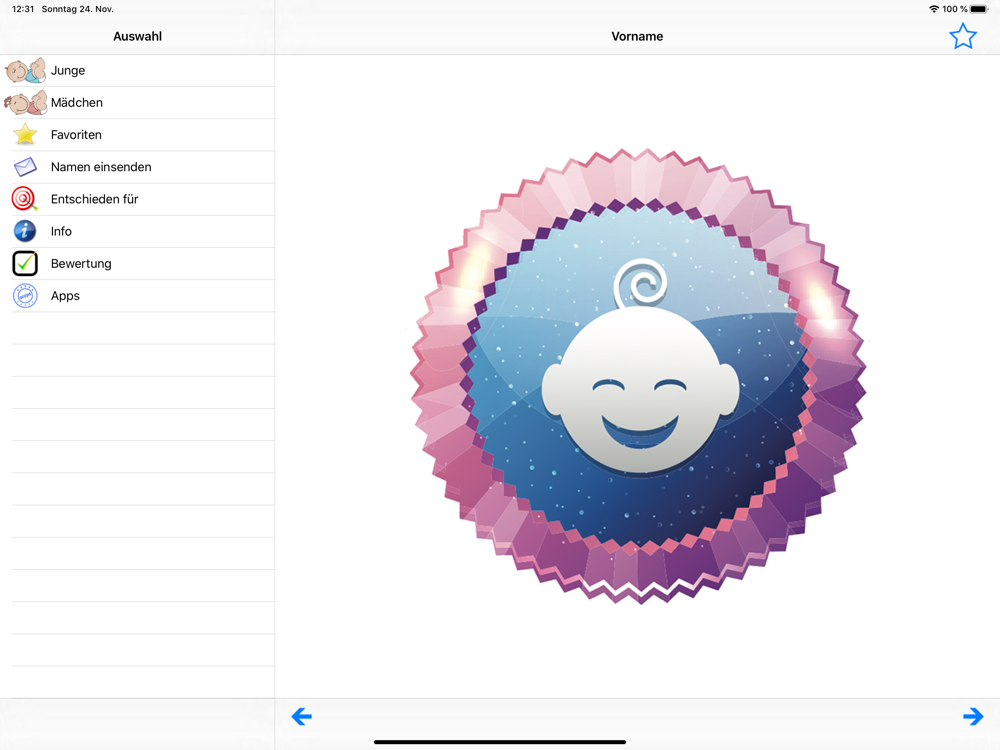Image resolution: width=1000 pixels, height=750 pixels.
Task: Tap the red target icon
Action: click(x=25, y=199)
